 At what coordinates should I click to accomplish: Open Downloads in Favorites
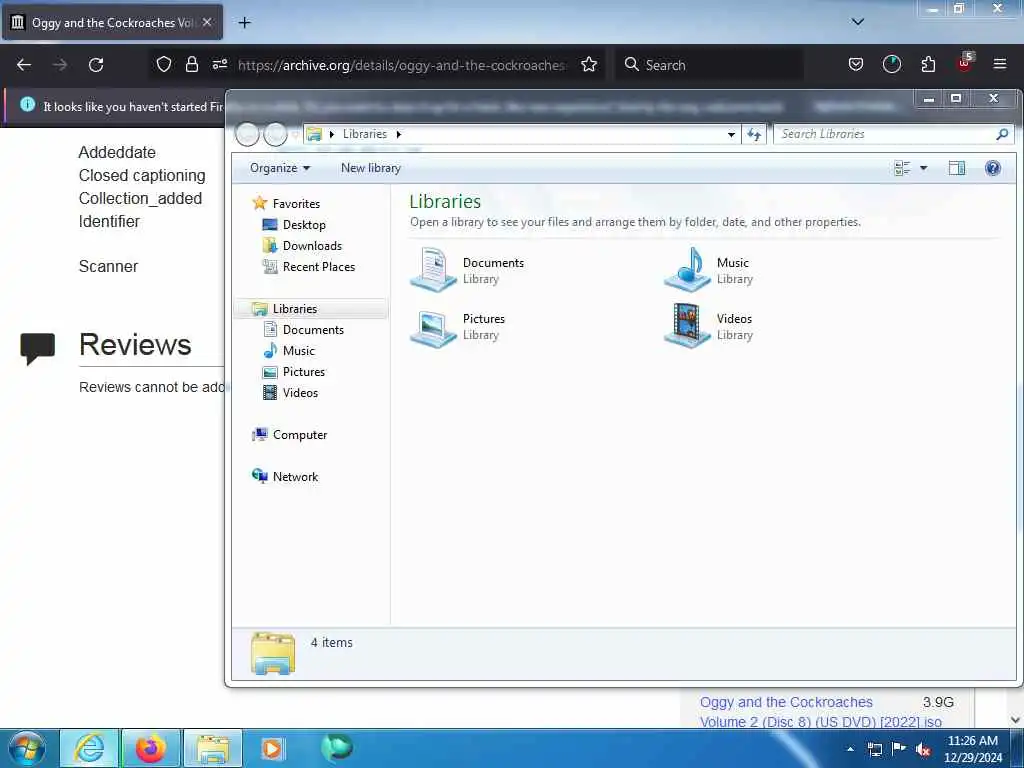[312, 246]
